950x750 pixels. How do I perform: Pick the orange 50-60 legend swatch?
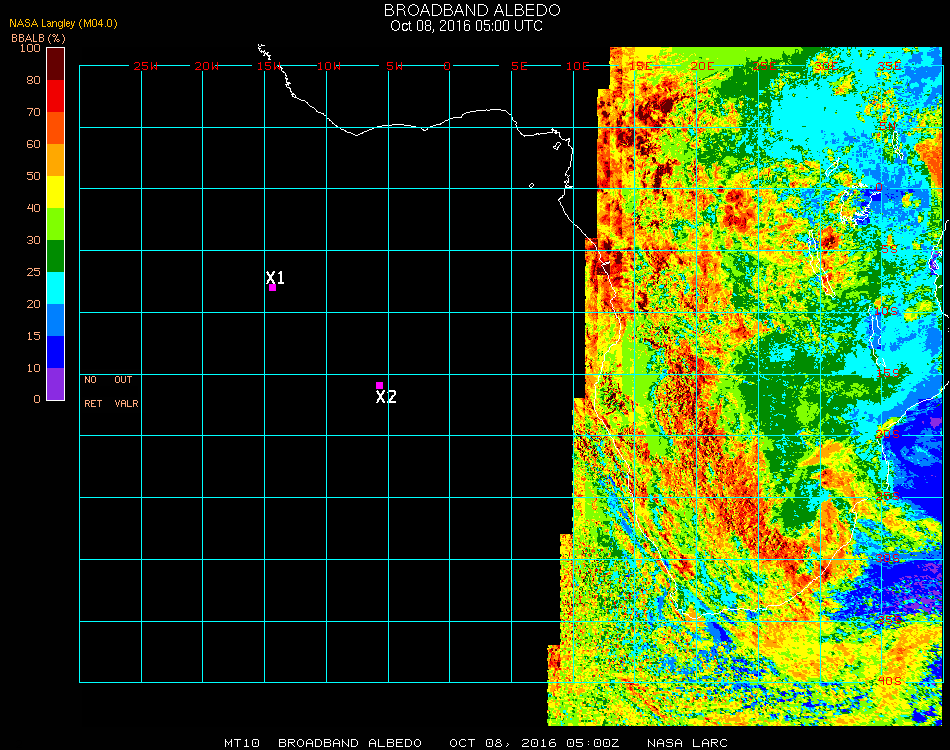[x=55, y=160]
